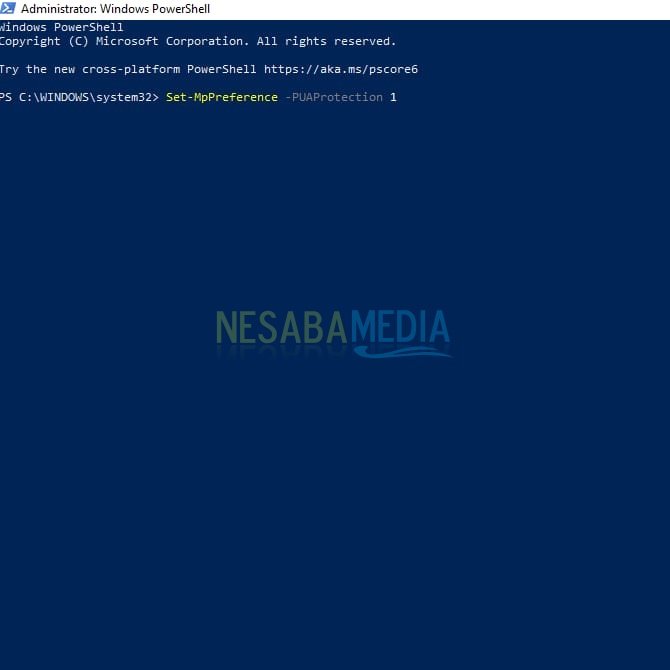This screenshot has width=670, height=670.
Task: Click the https://aka.ms/pscore6 URL text
Action: point(341,69)
